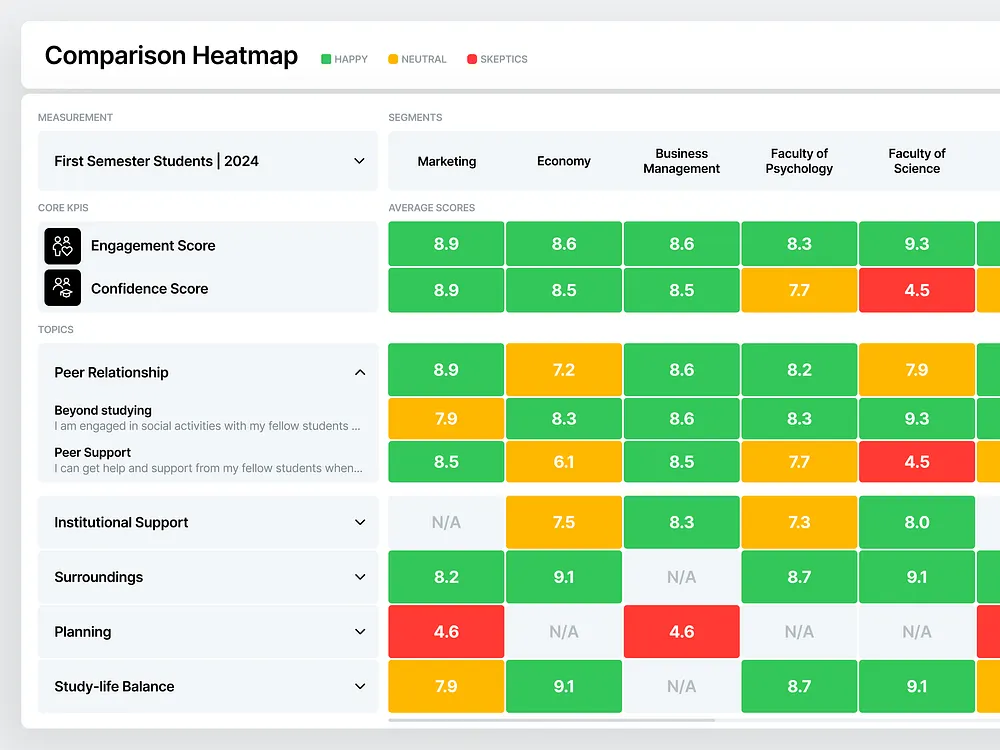
Task: Click the red 4.5 Confidence cell under Faculty of Science
Action: tap(917, 290)
